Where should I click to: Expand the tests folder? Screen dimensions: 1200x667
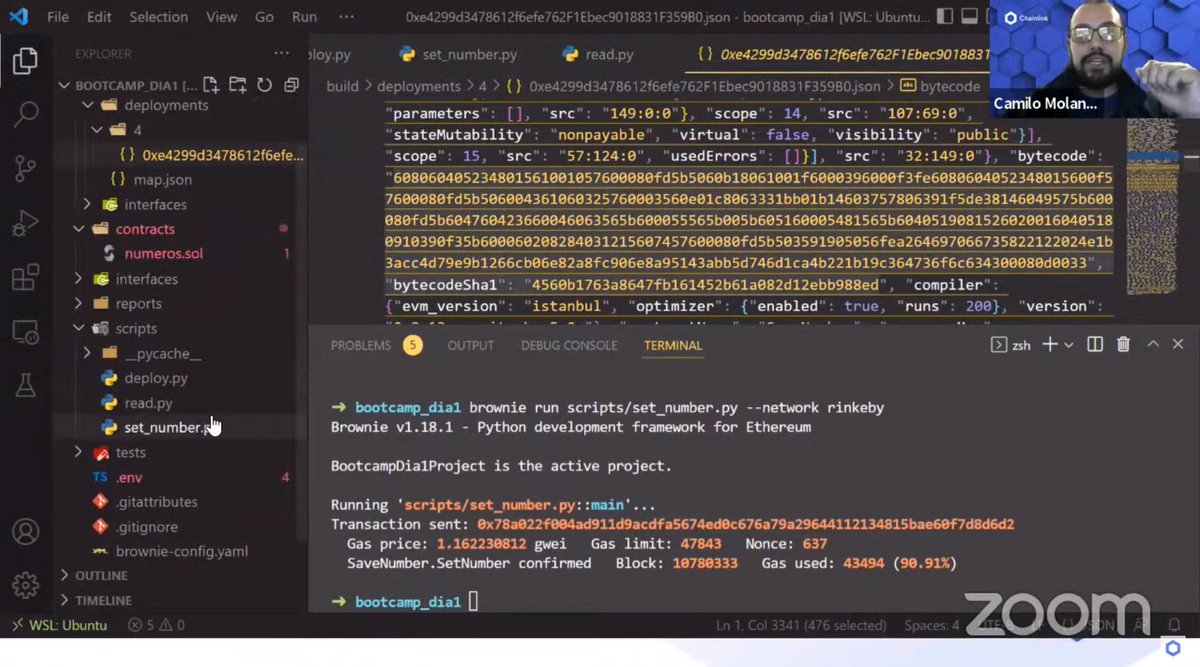[130, 452]
